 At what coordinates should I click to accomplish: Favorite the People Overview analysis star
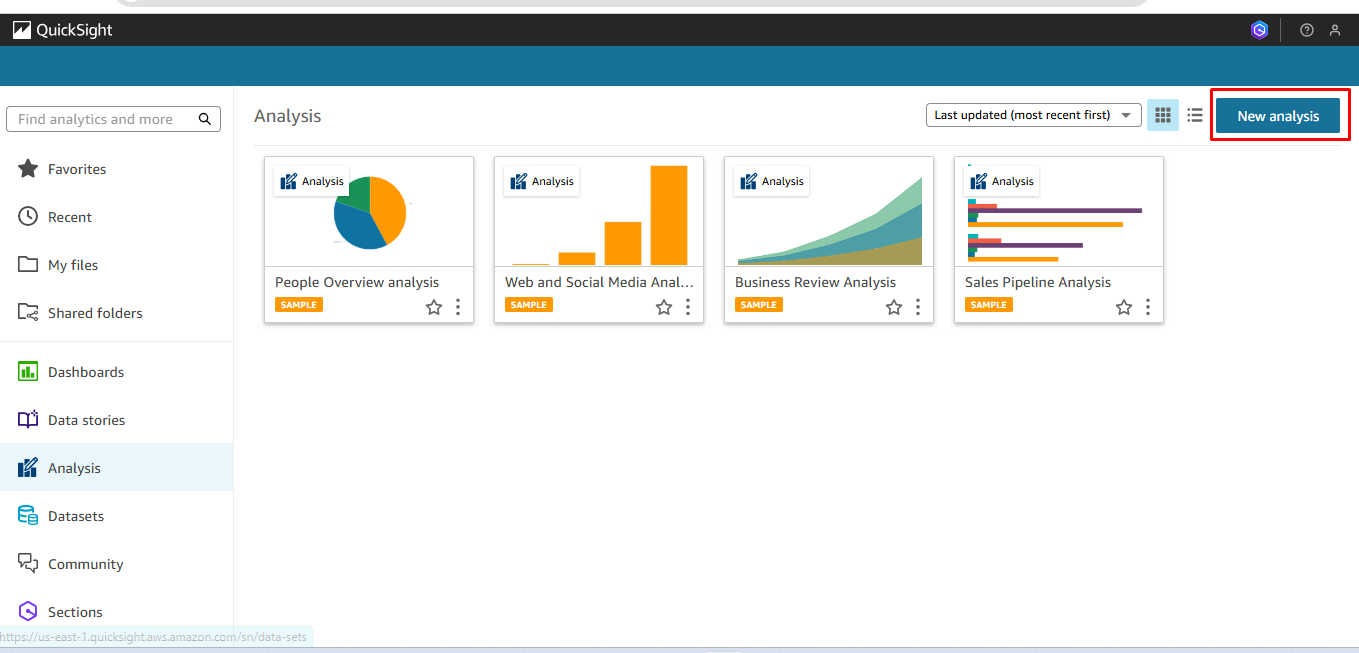click(433, 307)
